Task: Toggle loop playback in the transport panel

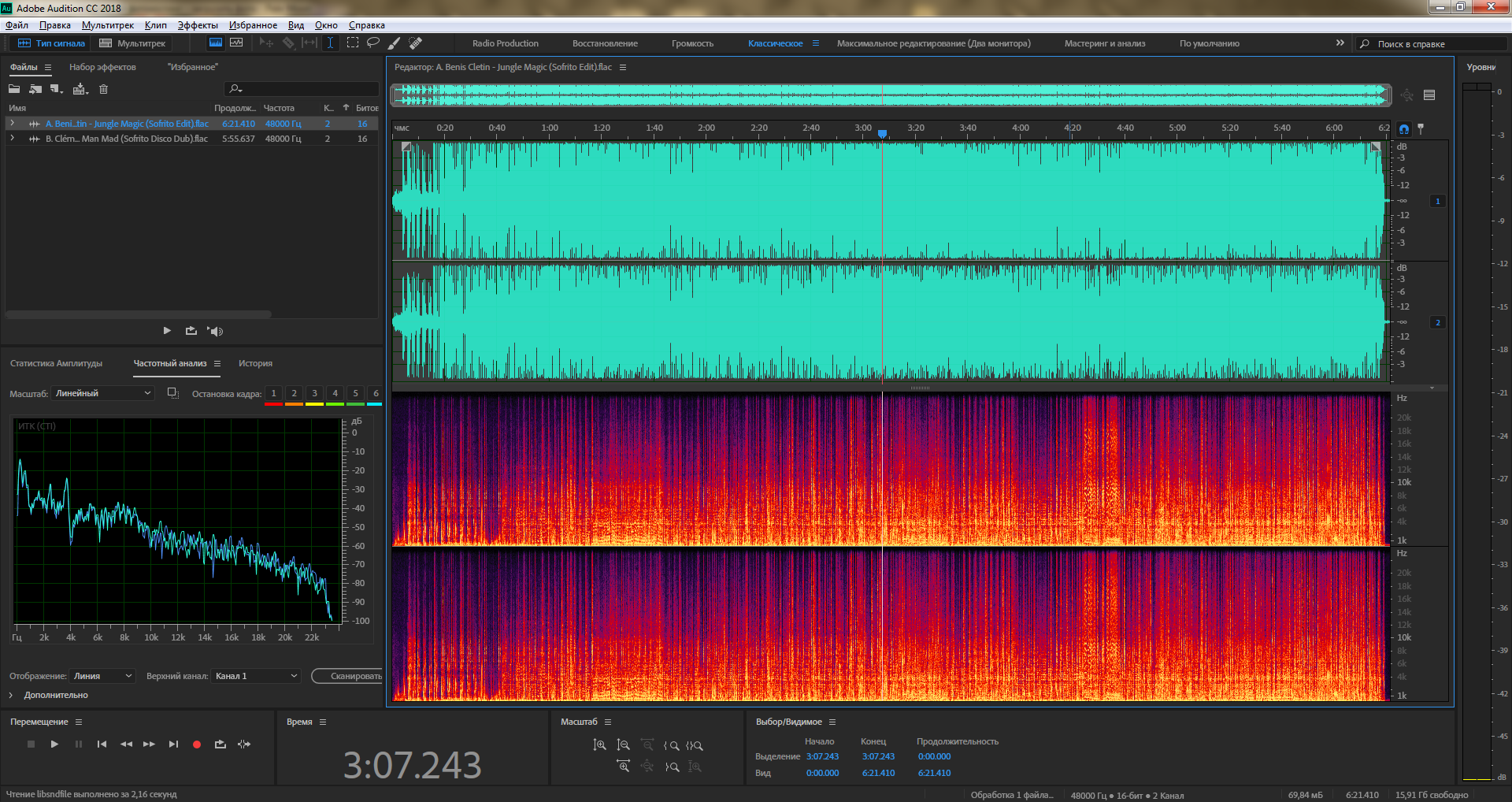Action: (220, 744)
